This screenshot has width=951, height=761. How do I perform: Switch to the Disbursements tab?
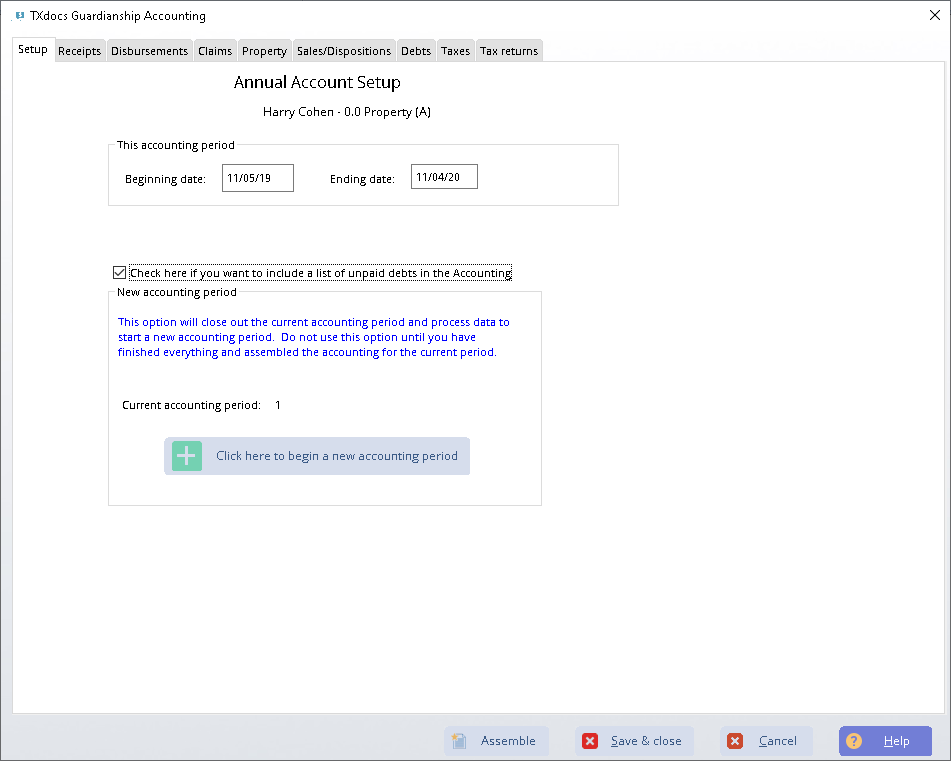[x=149, y=51]
